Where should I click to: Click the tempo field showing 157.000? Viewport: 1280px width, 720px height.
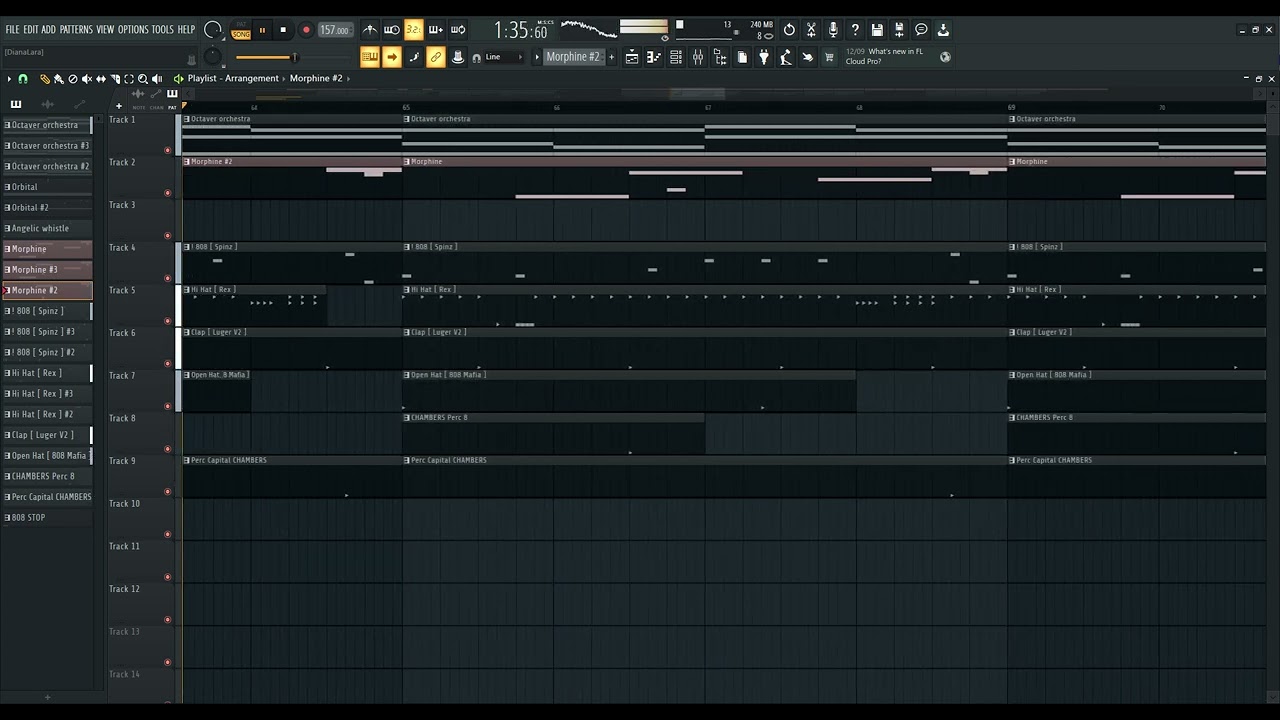click(x=334, y=30)
